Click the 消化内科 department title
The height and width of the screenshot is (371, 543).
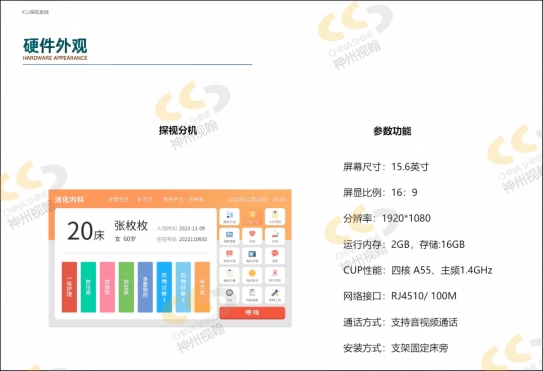click(x=69, y=200)
